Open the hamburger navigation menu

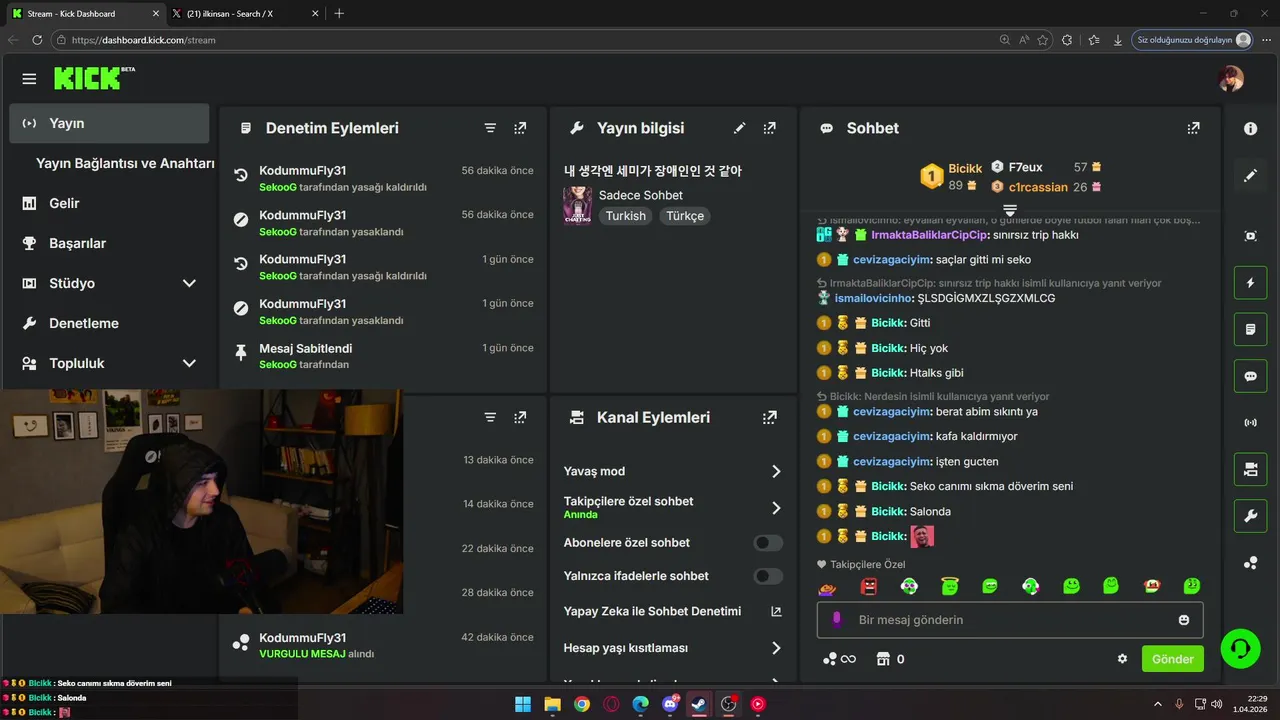tap(29, 79)
